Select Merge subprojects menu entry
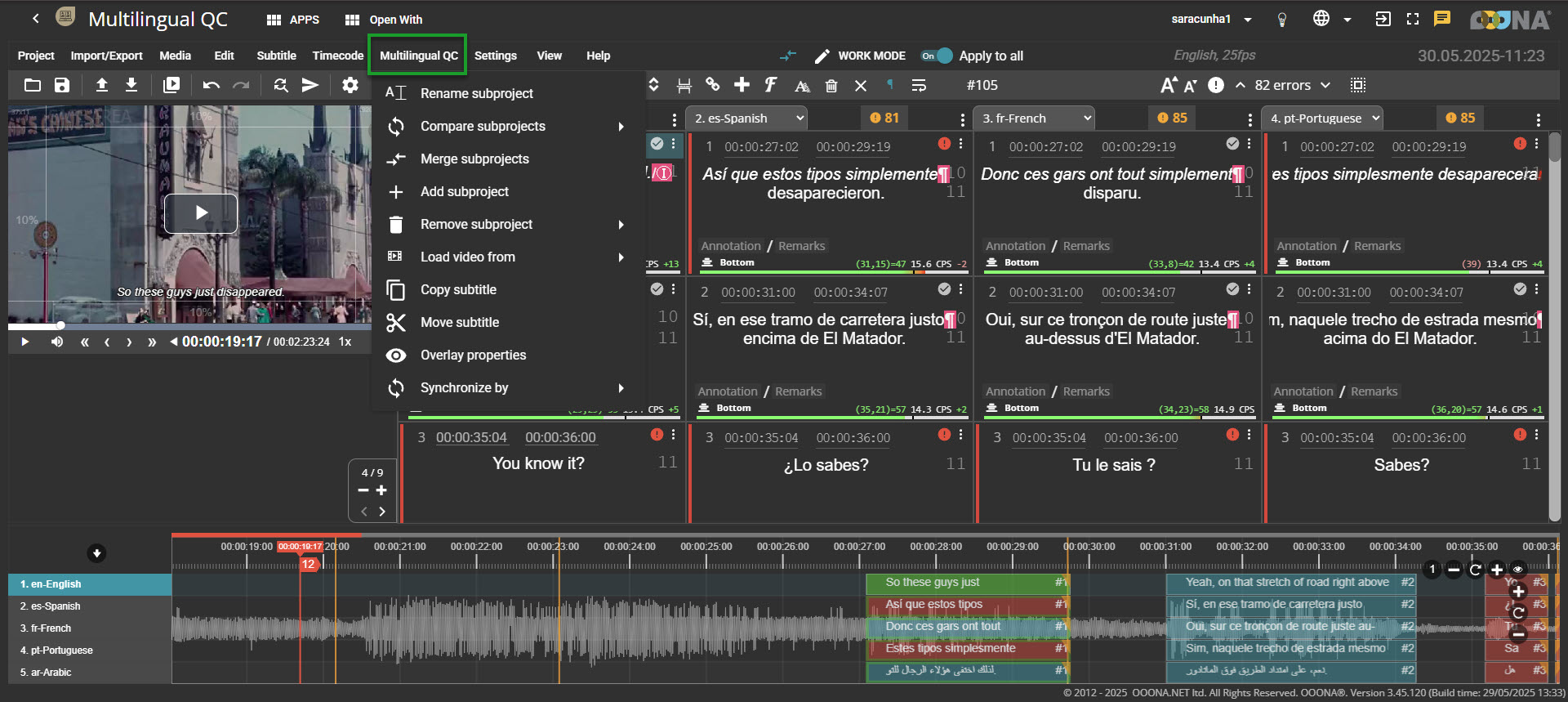 [474, 159]
